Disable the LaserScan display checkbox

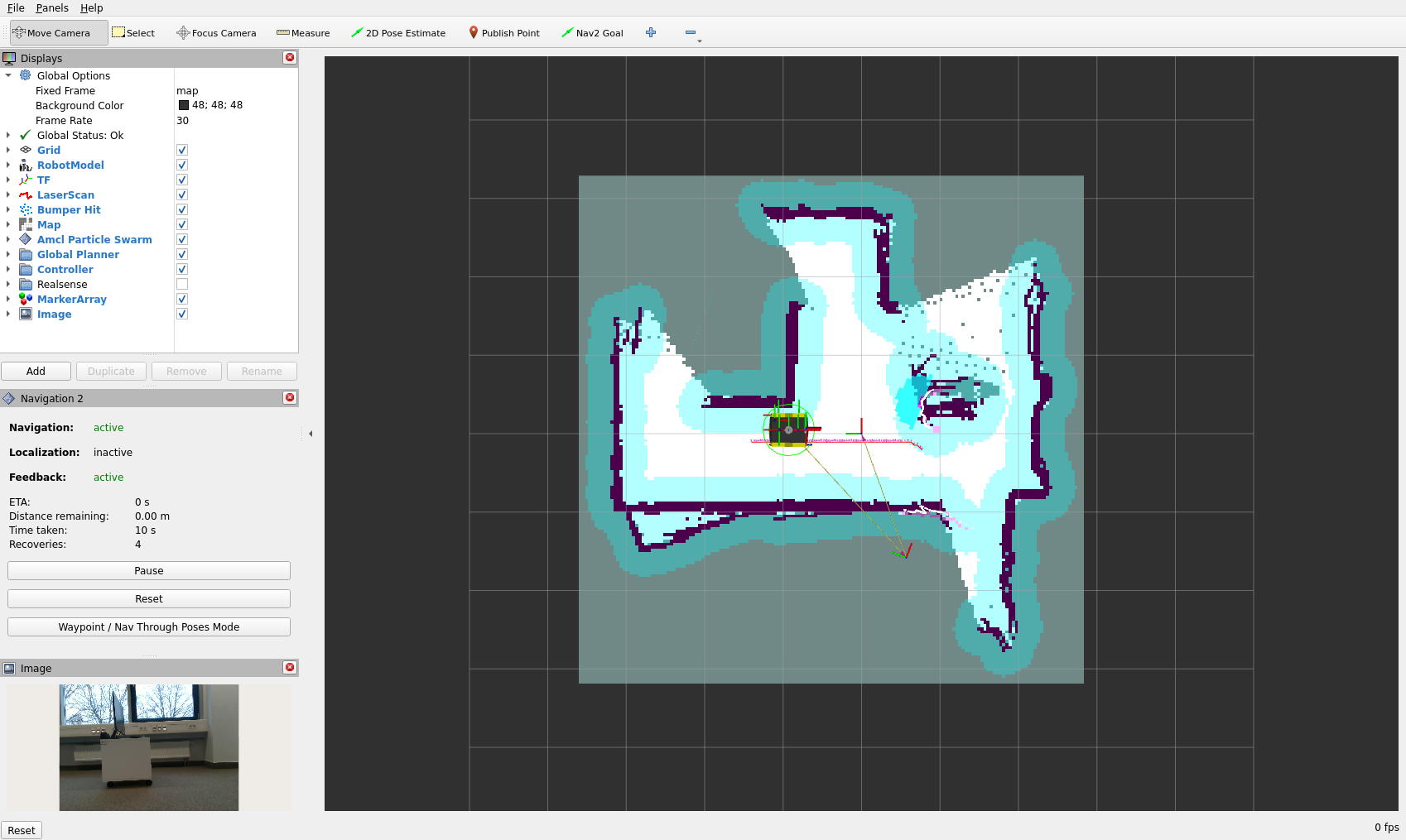[182, 195]
